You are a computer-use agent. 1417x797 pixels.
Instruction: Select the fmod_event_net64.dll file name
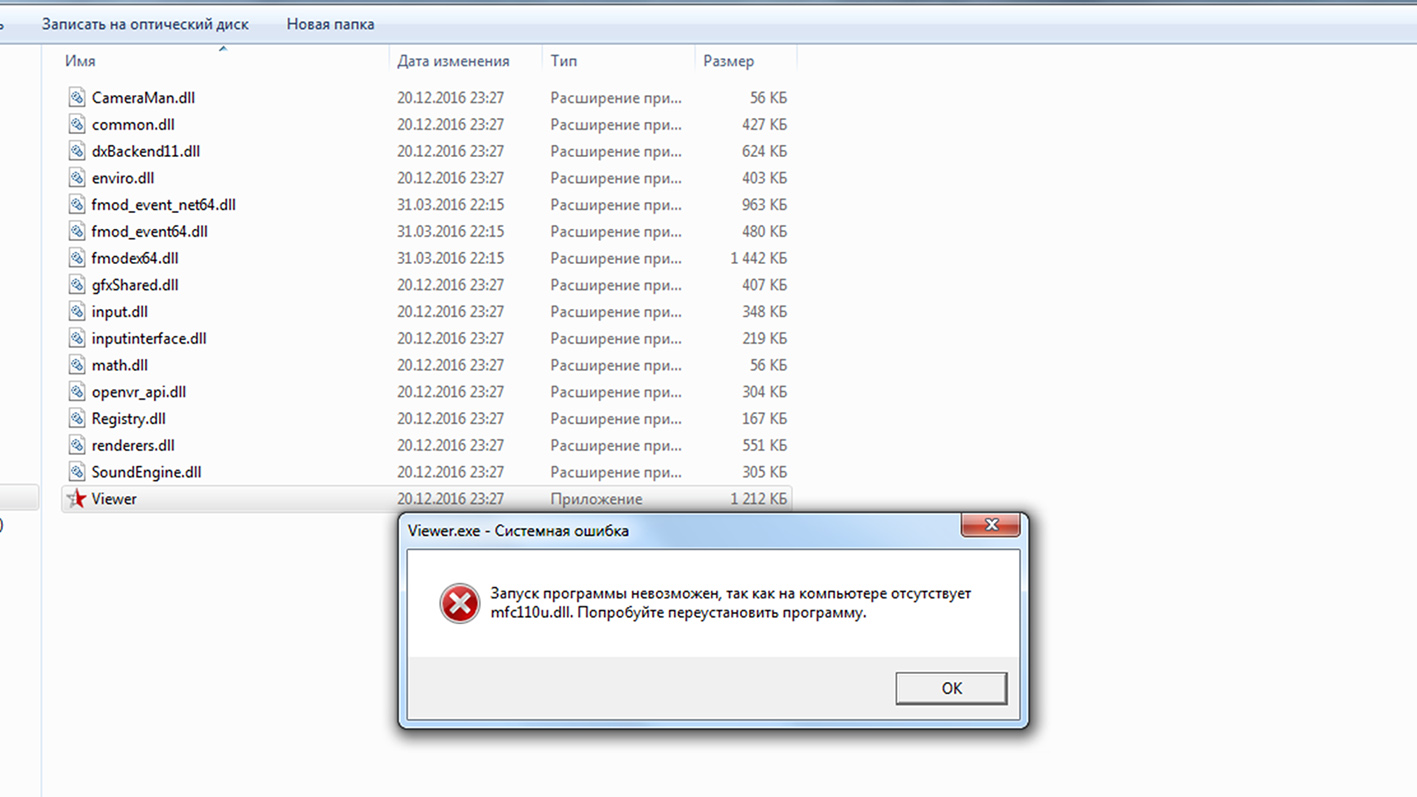click(x=163, y=204)
